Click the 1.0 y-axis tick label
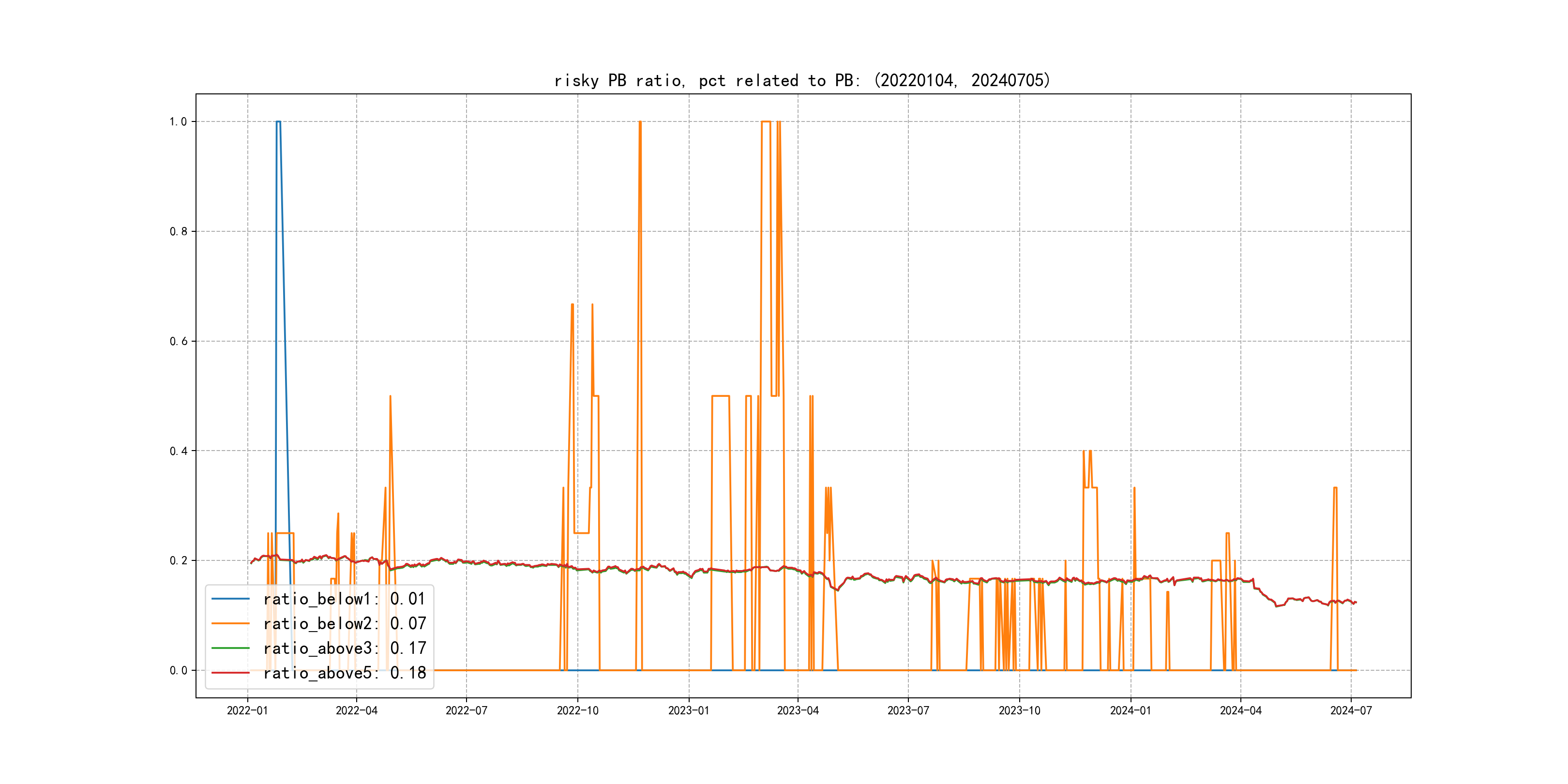 178,122
